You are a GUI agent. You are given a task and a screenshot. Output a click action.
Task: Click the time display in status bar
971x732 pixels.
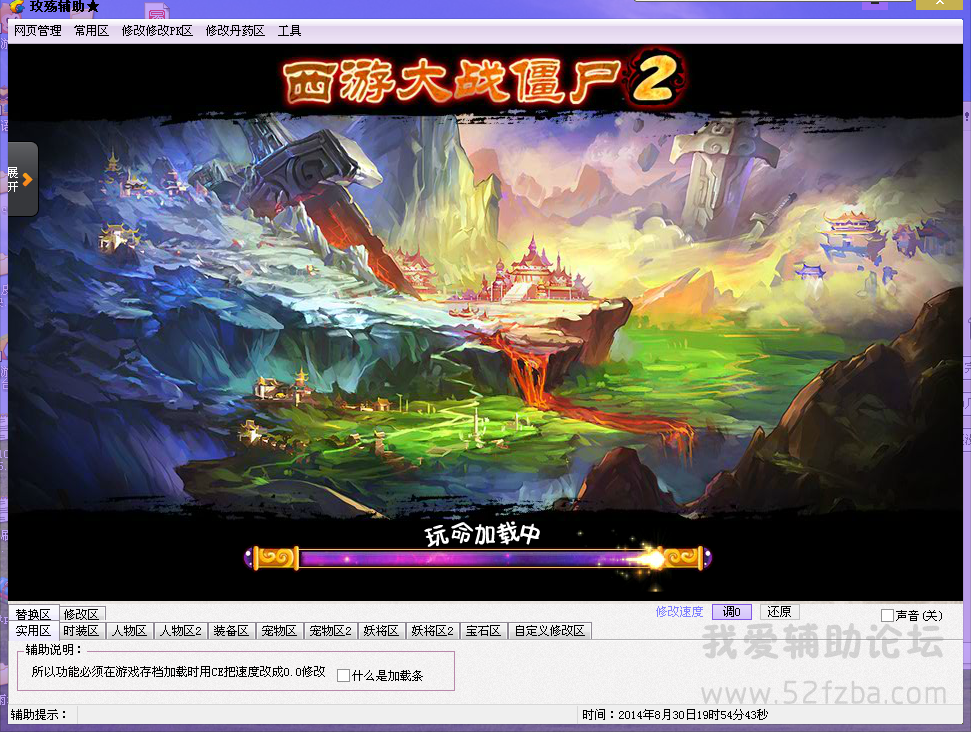click(675, 715)
